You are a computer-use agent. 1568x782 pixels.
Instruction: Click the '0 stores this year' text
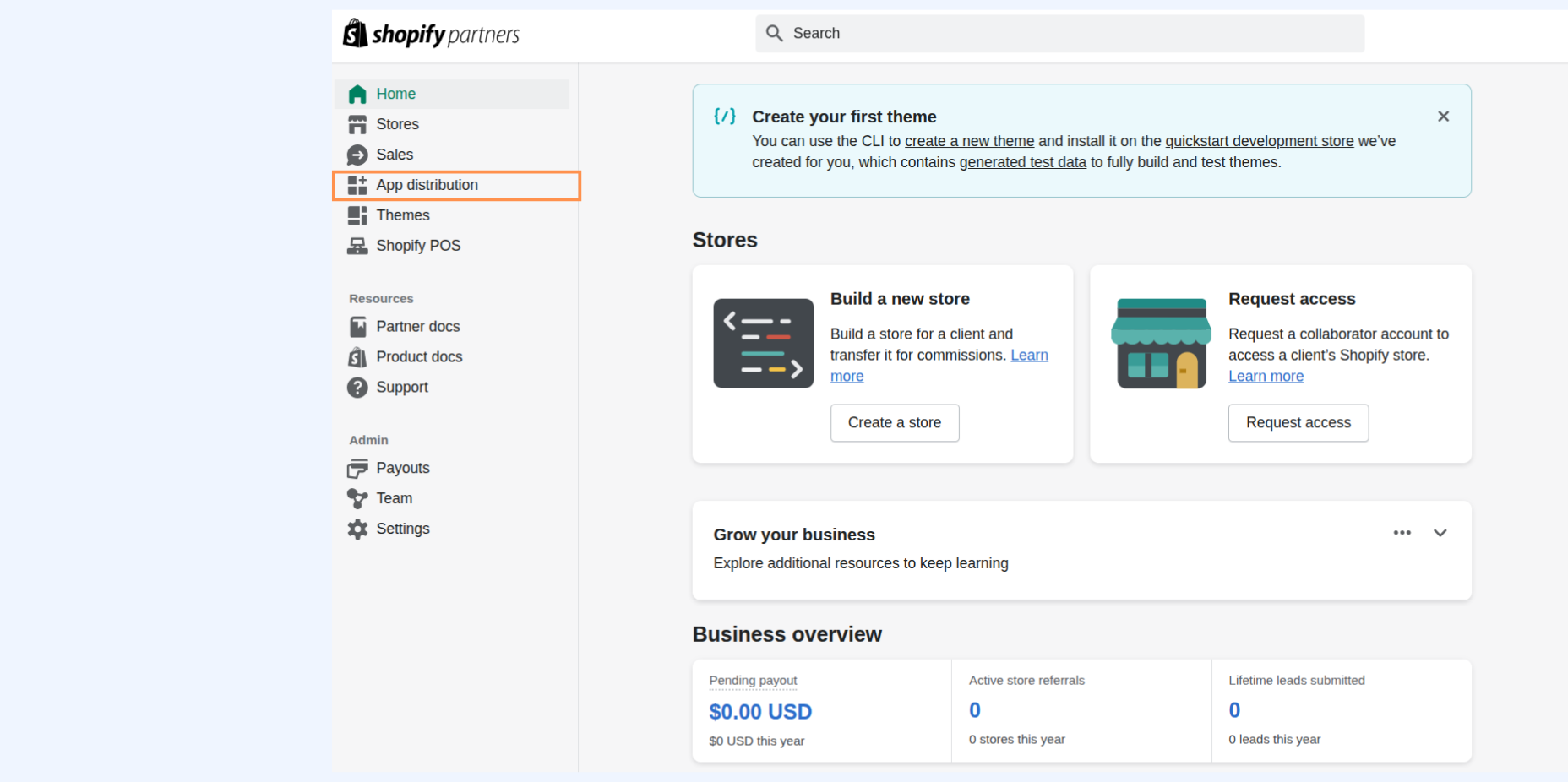pos(1017,740)
